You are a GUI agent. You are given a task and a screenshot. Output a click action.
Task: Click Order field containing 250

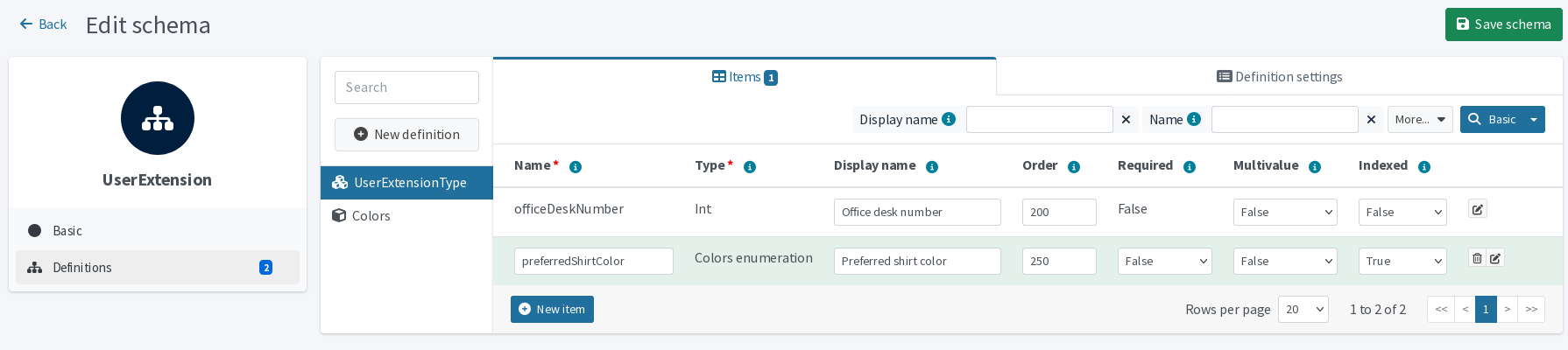coord(1059,261)
